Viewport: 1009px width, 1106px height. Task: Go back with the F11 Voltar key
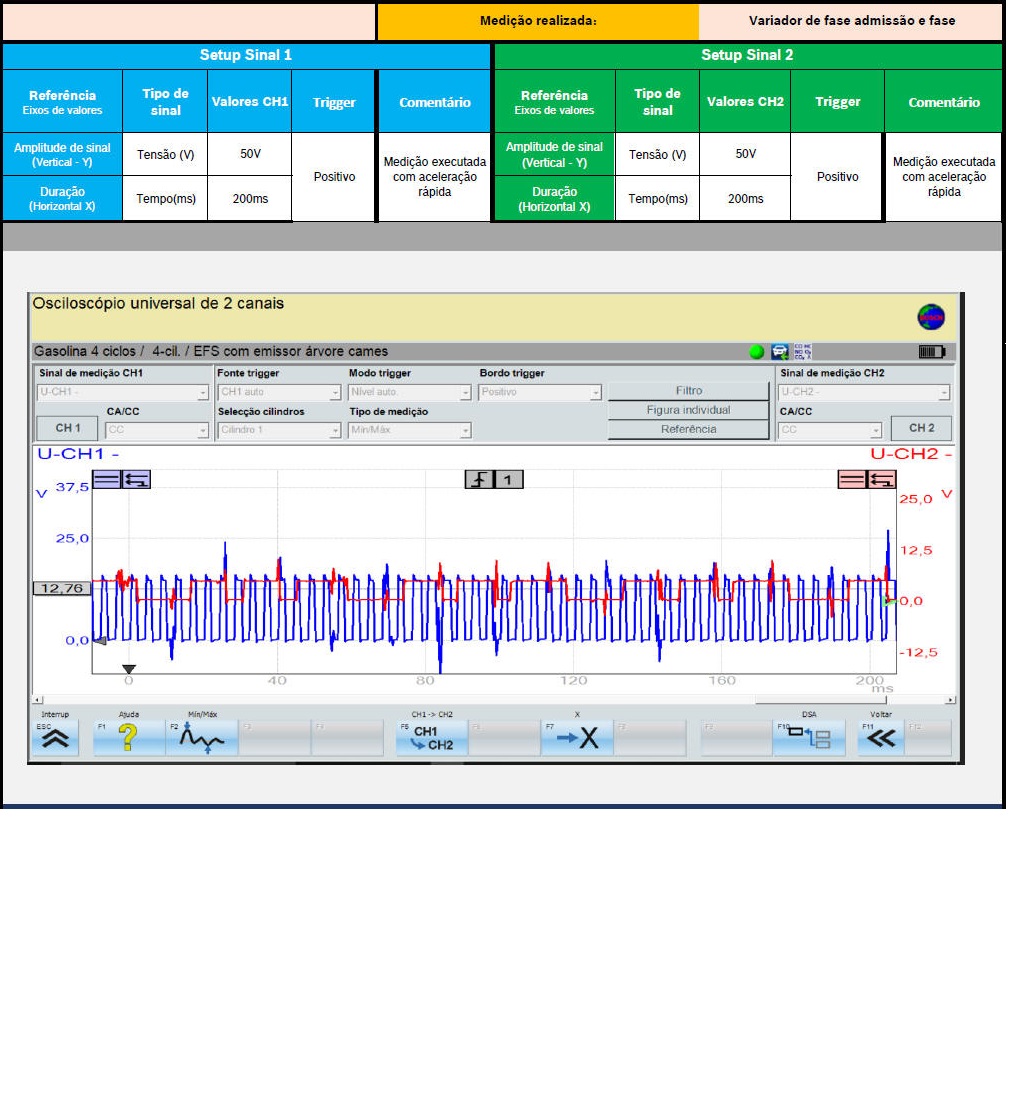pyautogui.click(x=880, y=738)
